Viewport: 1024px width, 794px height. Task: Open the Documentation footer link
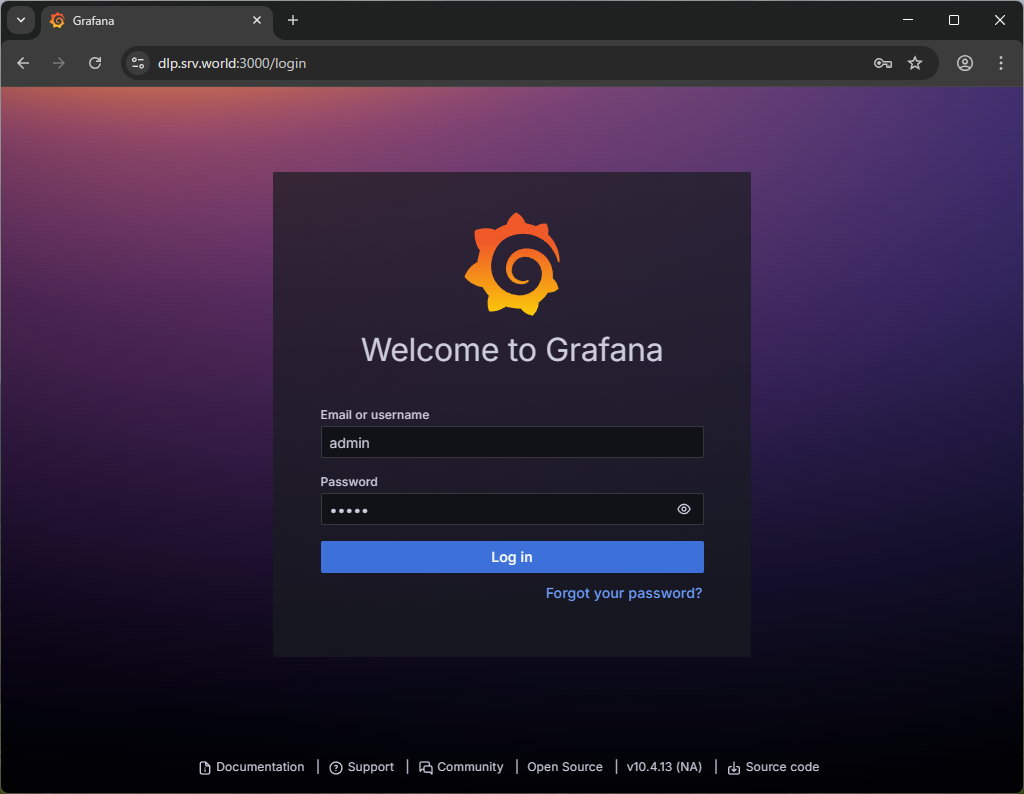pyautogui.click(x=259, y=767)
